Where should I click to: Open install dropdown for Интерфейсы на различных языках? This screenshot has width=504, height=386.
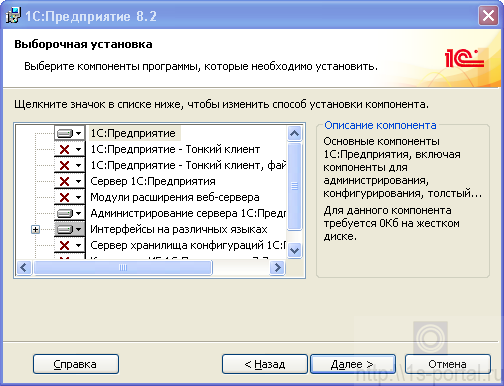(70, 229)
